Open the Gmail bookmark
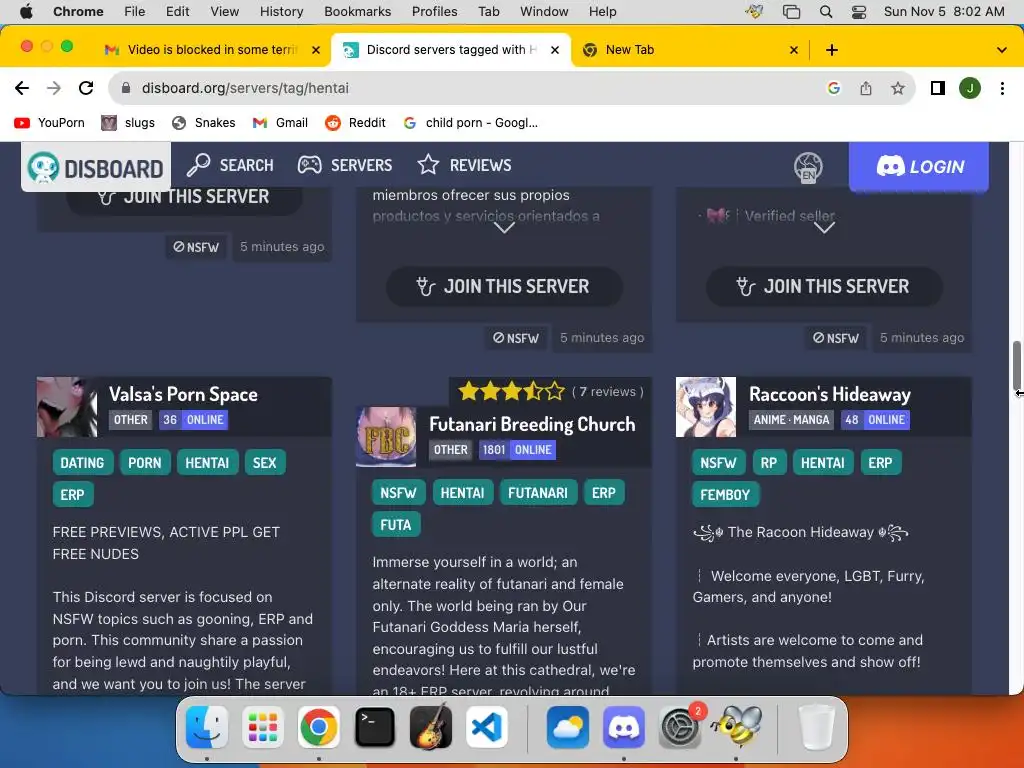Image resolution: width=1024 pixels, height=768 pixels. click(280, 123)
